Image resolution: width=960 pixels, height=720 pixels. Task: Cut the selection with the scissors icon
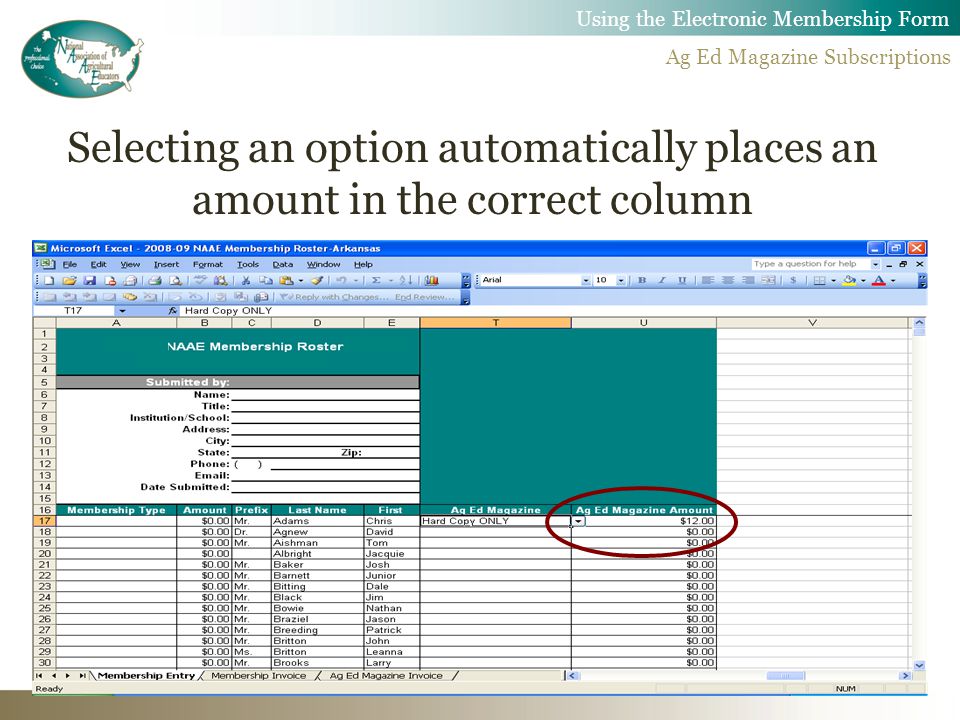pos(246,280)
